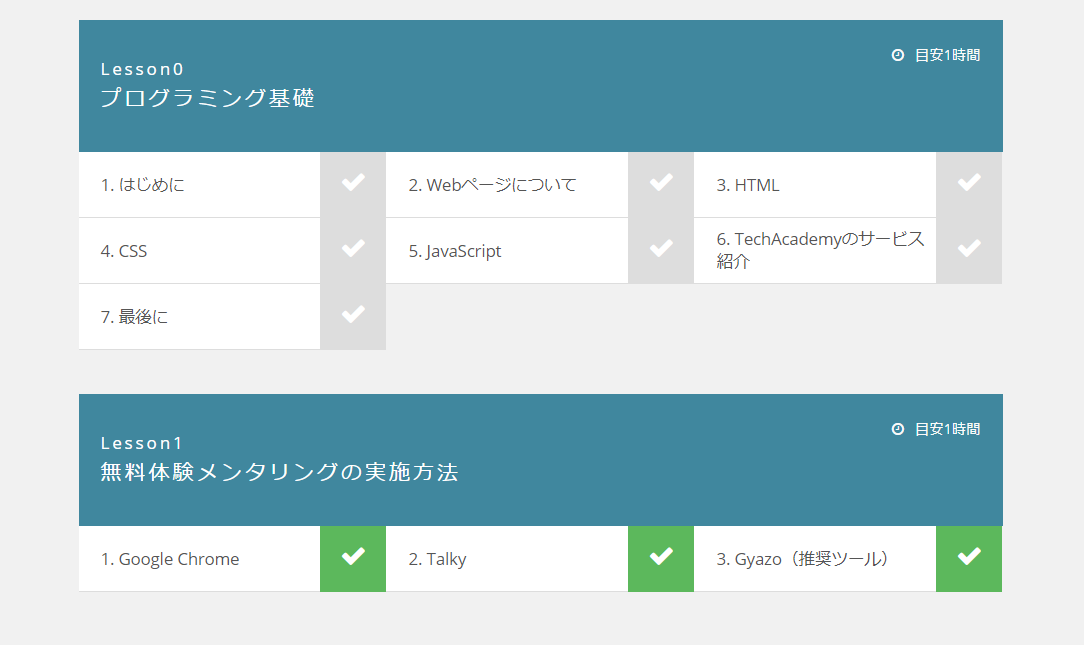Click the checkmark next to TechAcademyのサービス紹介
Image resolution: width=1084 pixels, height=645 pixels.
[968, 250]
